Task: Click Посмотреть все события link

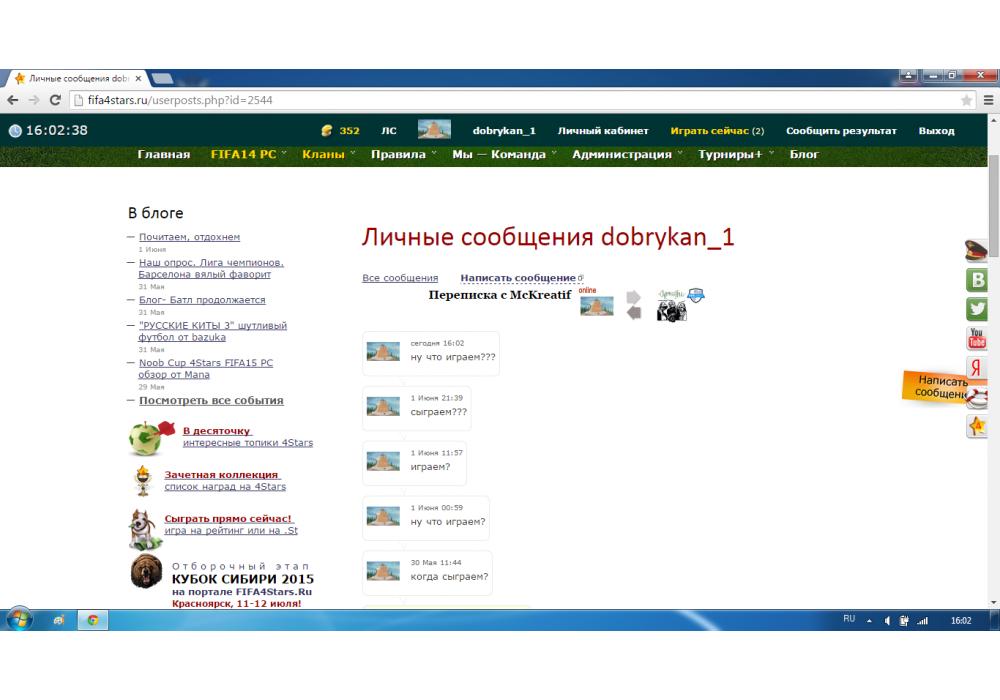Action: pyautogui.click(x=211, y=400)
